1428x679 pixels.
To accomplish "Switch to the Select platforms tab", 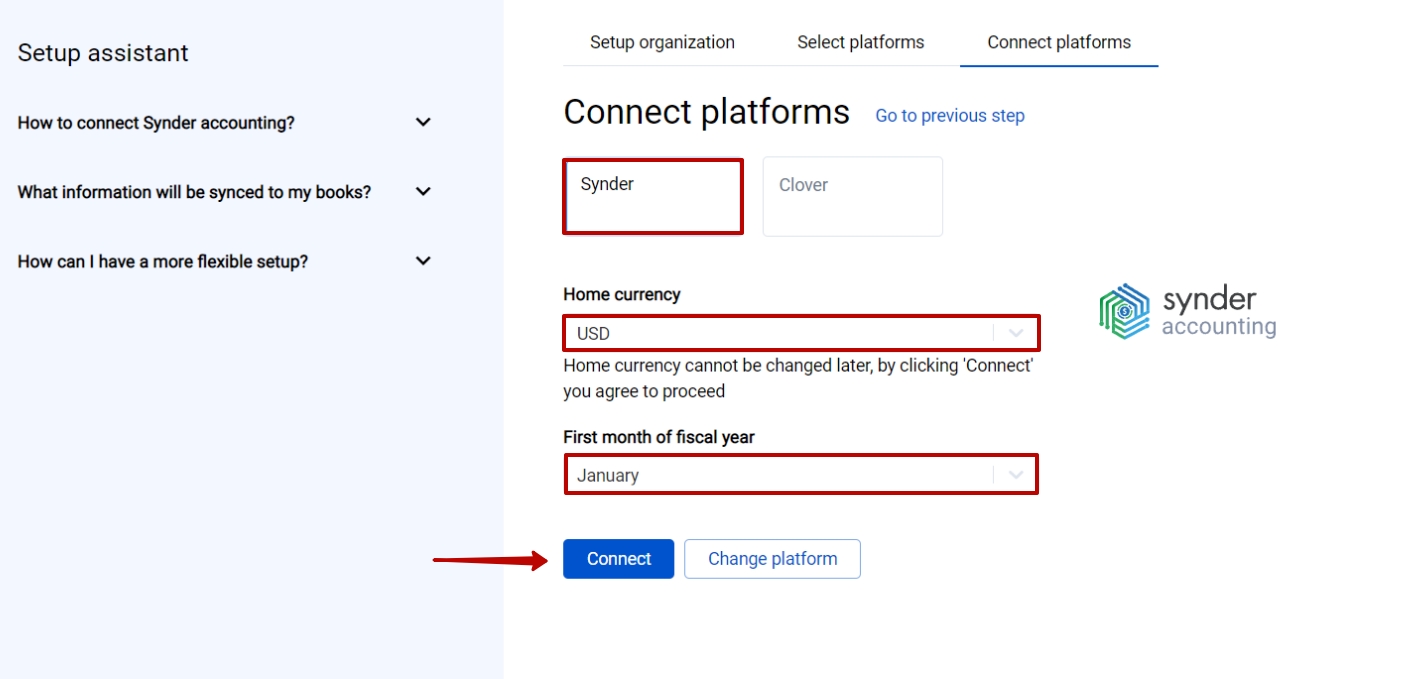I will [860, 42].
